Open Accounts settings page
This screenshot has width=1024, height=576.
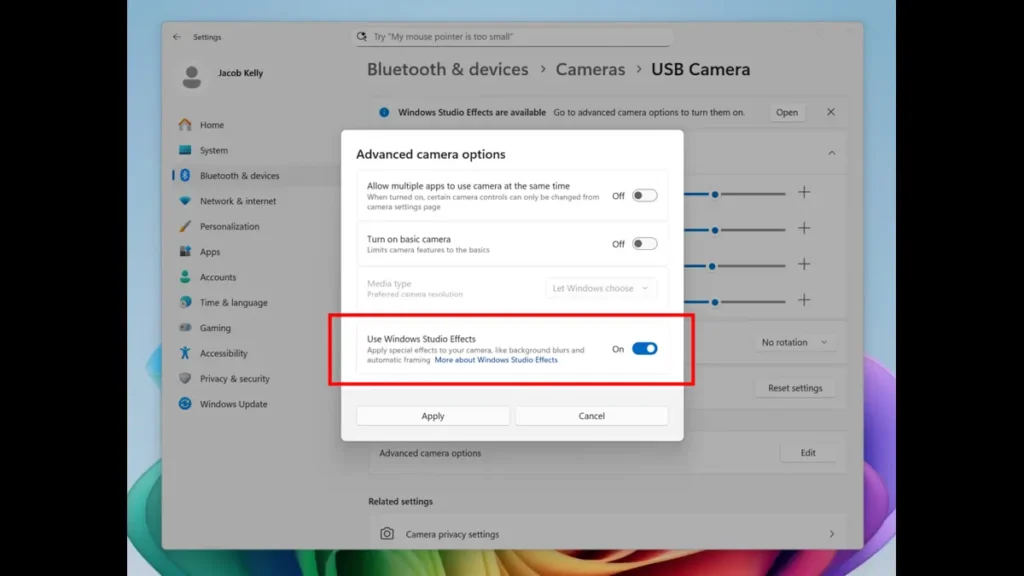point(217,278)
